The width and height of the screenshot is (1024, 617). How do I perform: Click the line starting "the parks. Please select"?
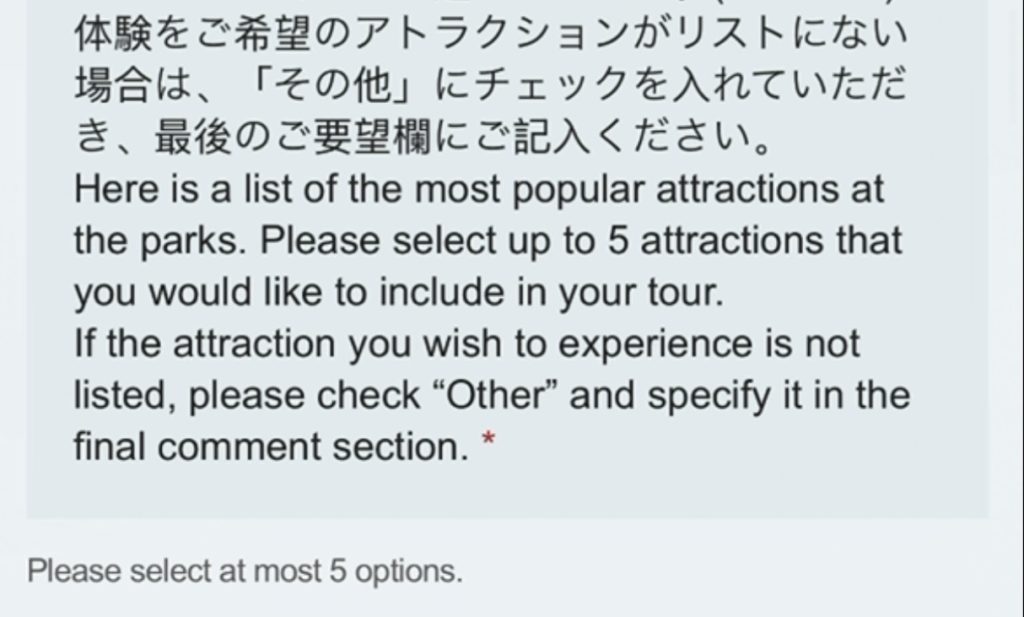[487, 241]
